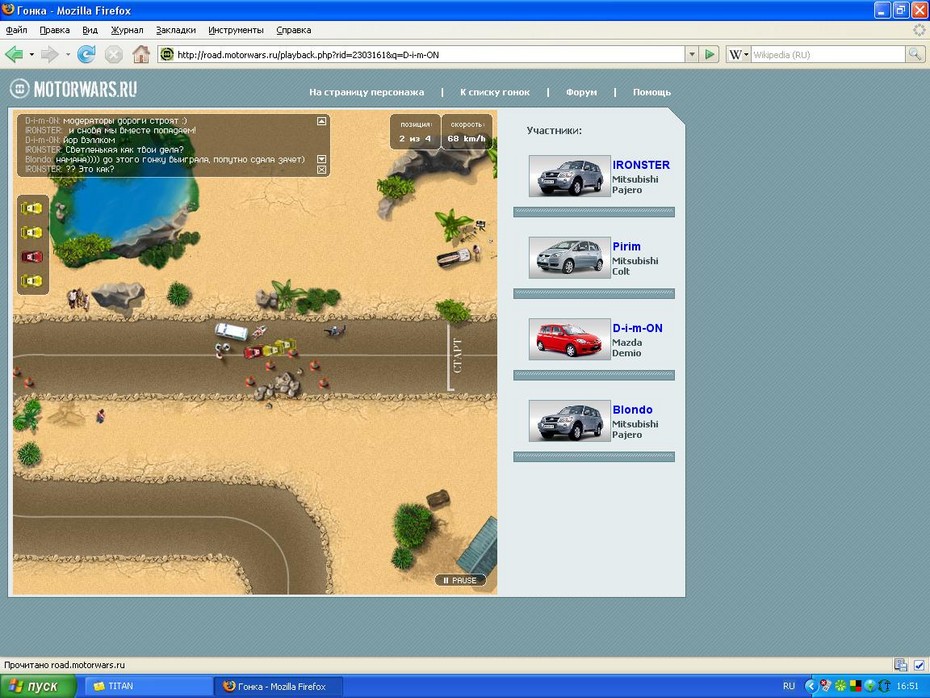930x698 pixels.
Task: Switch the RU keyboard language indicator
Action: 789,686
